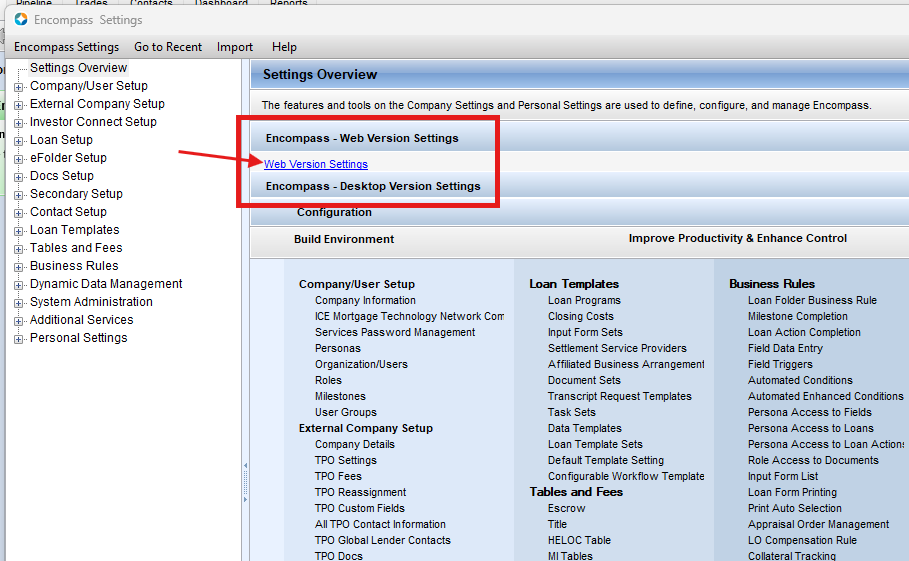Open Persona Access to Fields link
This screenshot has width=909, height=561.
(810, 412)
